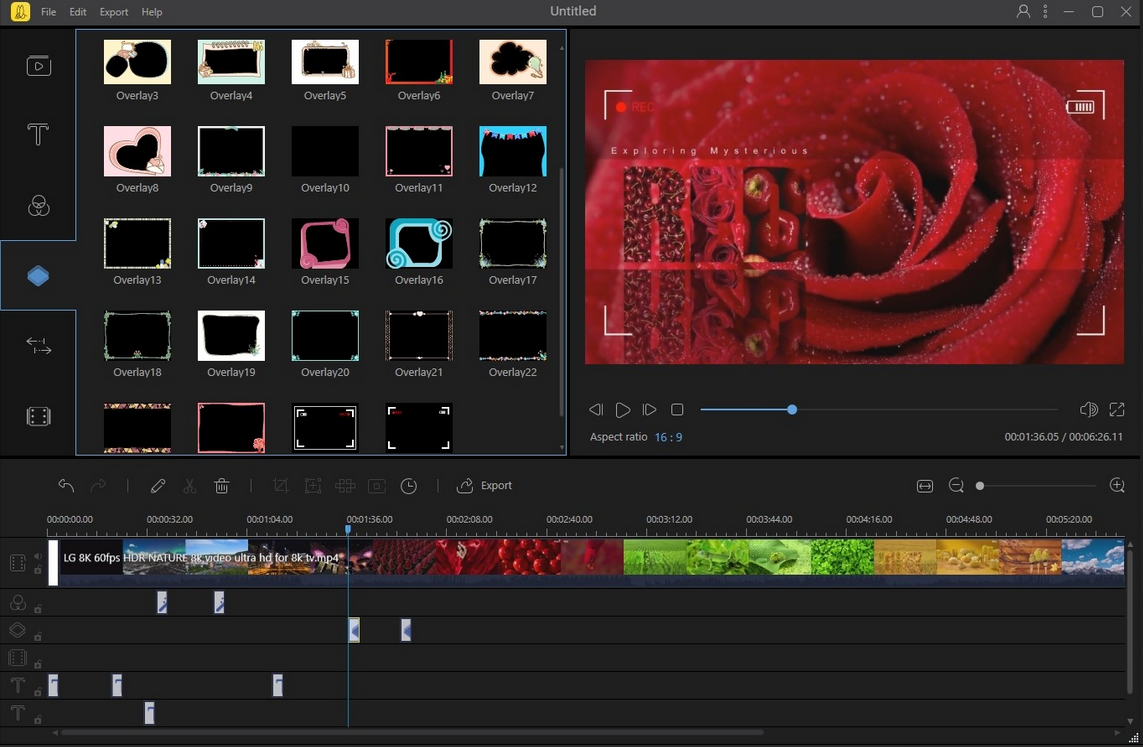Click the Export button in the toolbar
Screen dimensions: 1143x747
485,485
